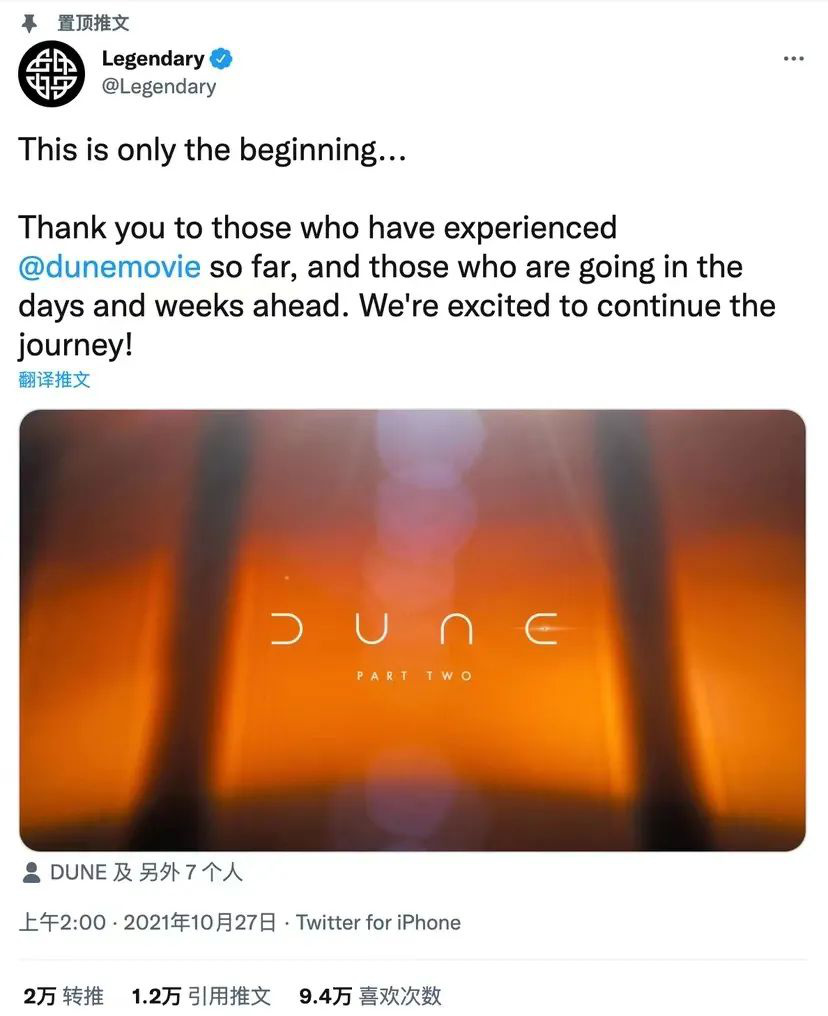Open the Legendary display name
The width and height of the screenshot is (828, 1016).
153,59
